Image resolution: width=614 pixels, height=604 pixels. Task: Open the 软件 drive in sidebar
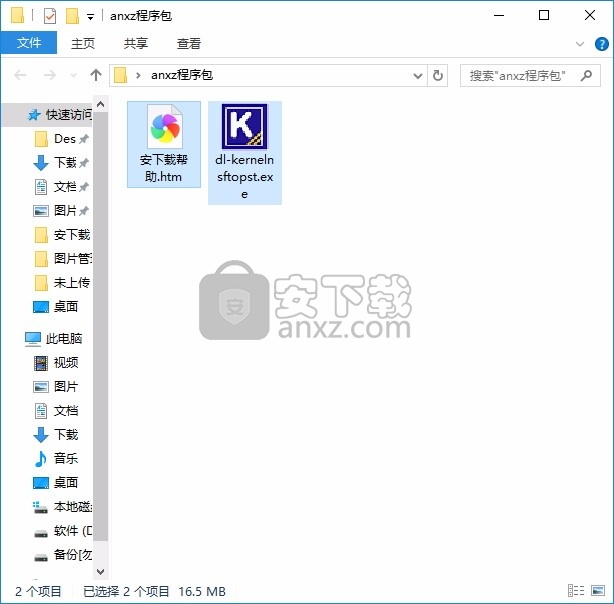(x=62, y=531)
